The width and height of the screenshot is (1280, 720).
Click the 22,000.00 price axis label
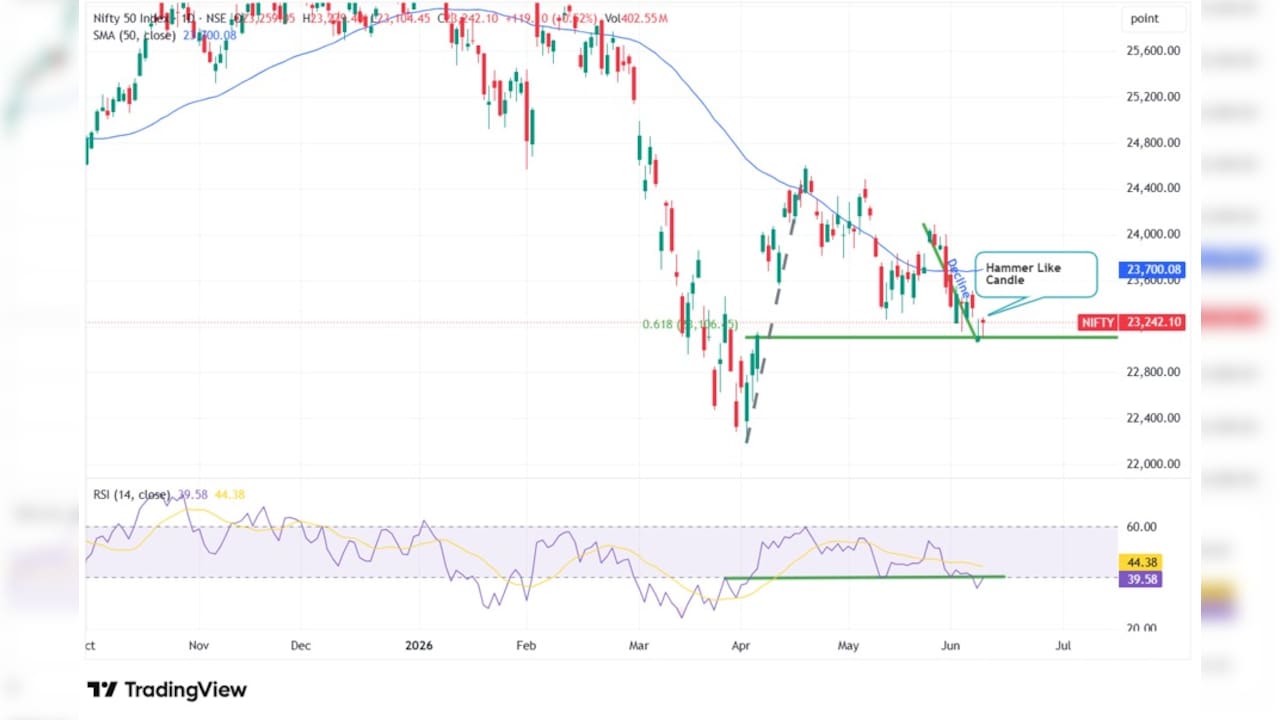[1154, 464]
